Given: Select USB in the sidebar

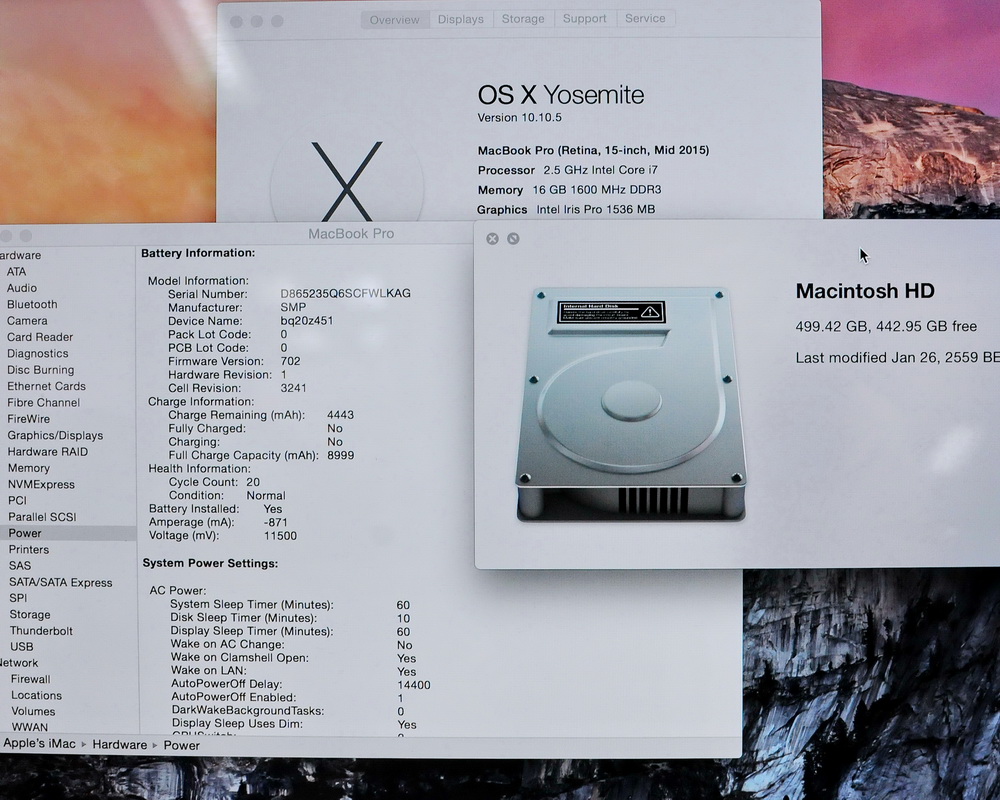Looking at the screenshot, I should (x=22, y=646).
